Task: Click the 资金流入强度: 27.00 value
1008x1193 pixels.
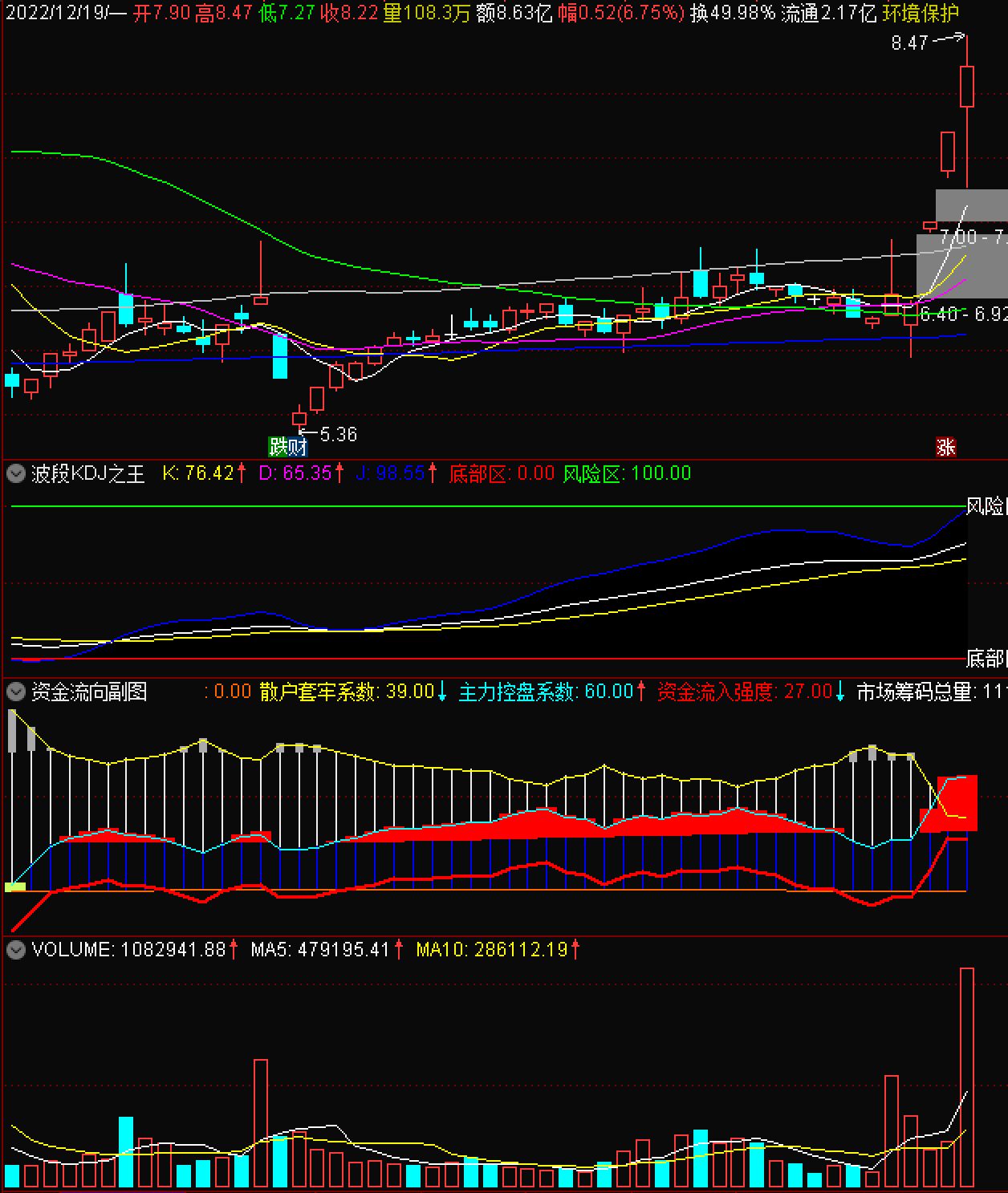Action: click(751, 692)
